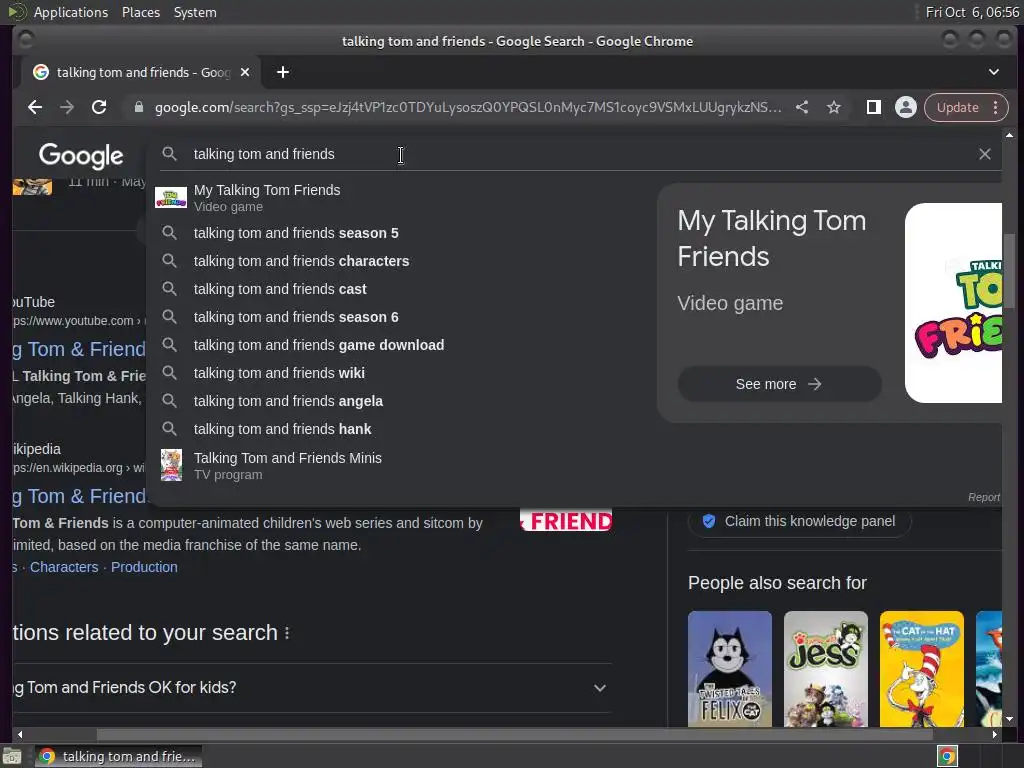Screen dimensions: 1024x768
Task: Click the browser forward arrow
Action: click(67, 108)
